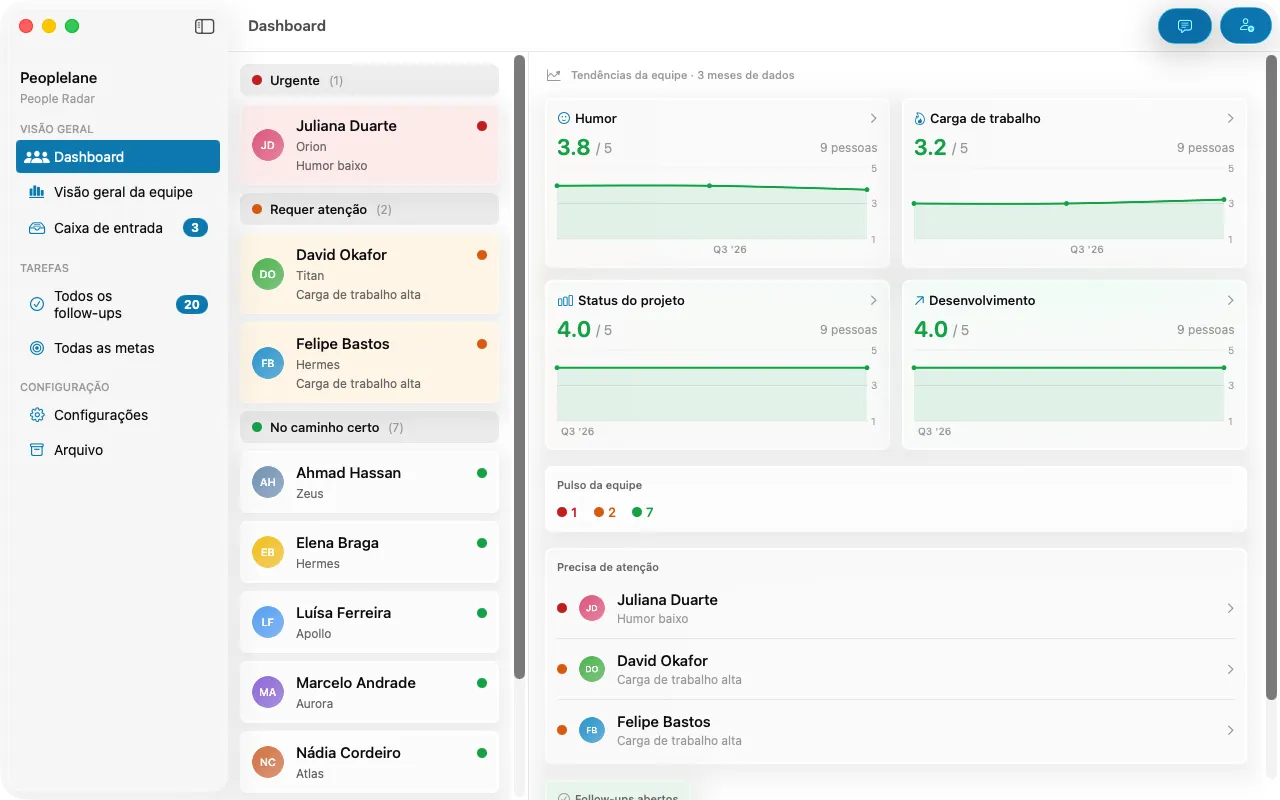Click the JD avatar in Precisa de atenção

point(592,608)
